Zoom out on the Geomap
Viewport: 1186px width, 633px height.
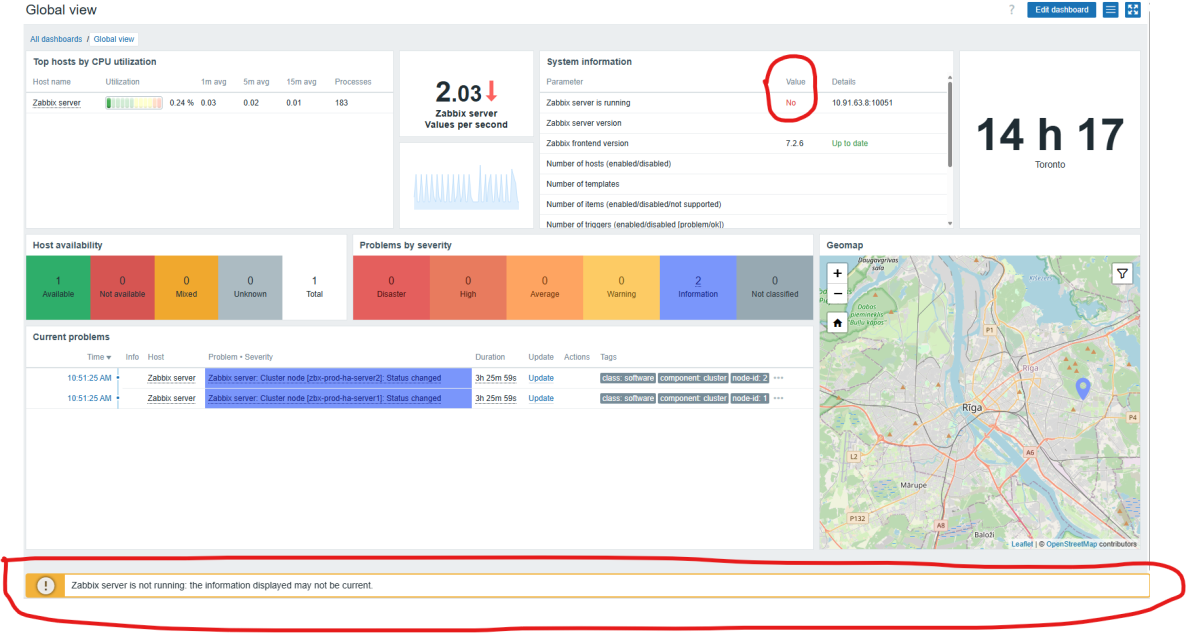pos(837,294)
